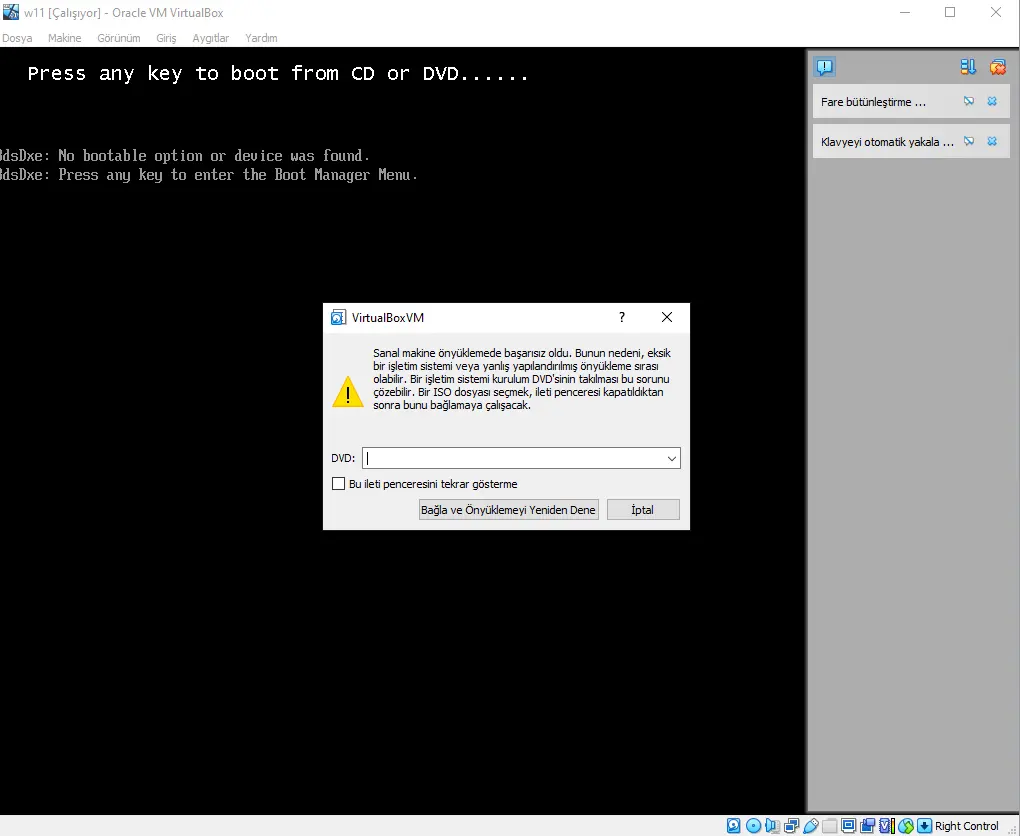Click the audio status bar icon
1020x836 pixels.
[x=772, y=826]
